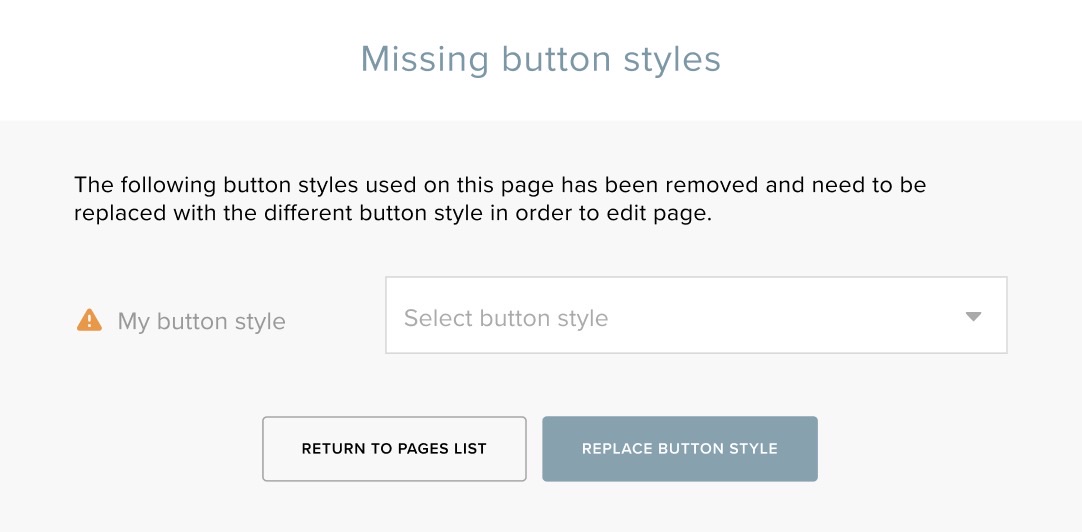
Task: Click the Replace Button Style button
Action: (680, 449)
